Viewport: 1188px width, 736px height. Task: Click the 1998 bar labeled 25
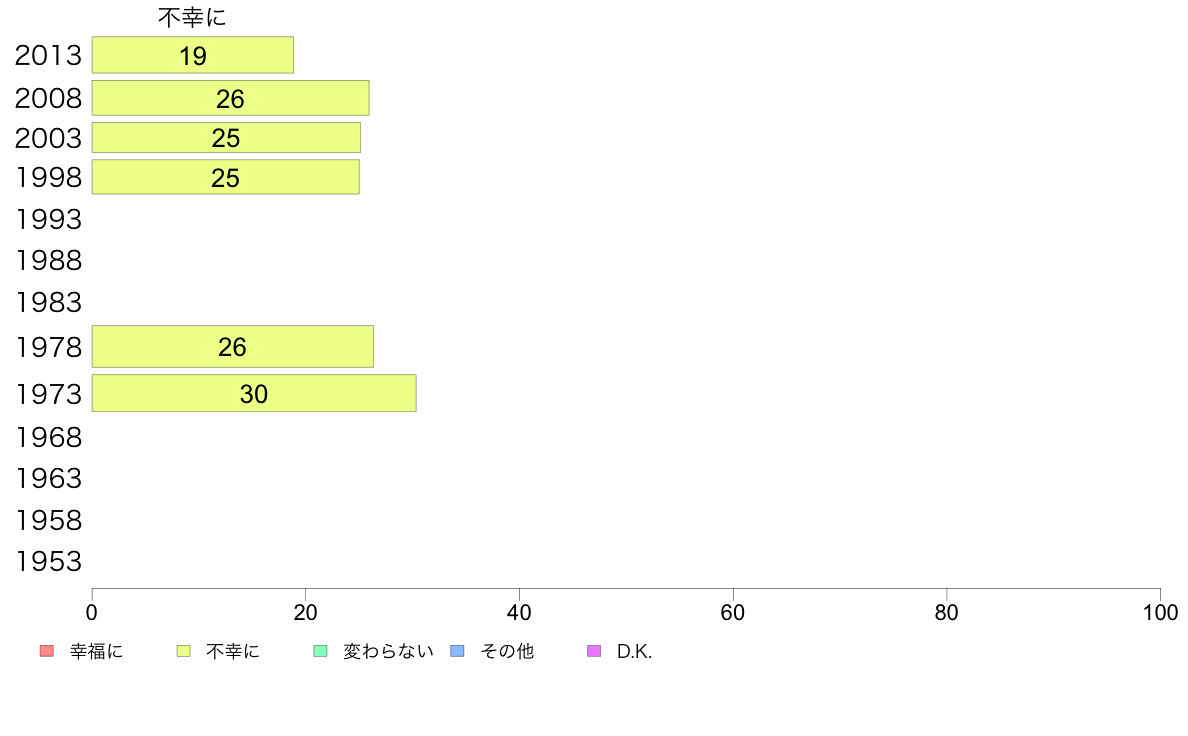click(x=226, y=177)
